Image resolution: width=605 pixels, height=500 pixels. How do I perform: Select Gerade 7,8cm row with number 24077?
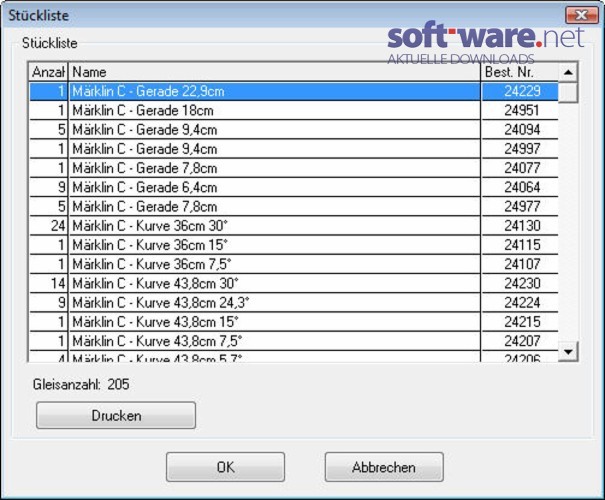pyautogui.click(x=294, y=168)
